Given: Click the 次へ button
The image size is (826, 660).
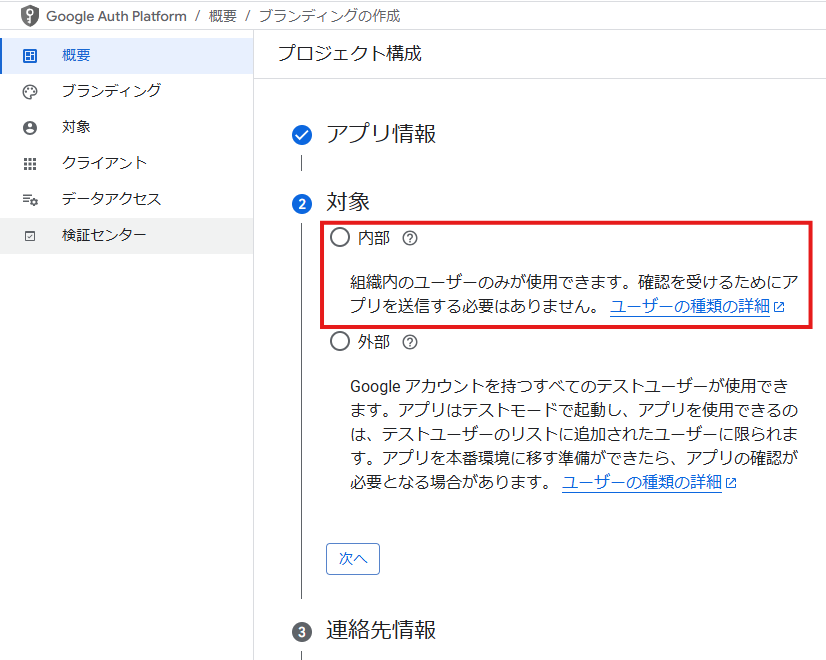Looking at the screenshot, I should click(352, 558).
